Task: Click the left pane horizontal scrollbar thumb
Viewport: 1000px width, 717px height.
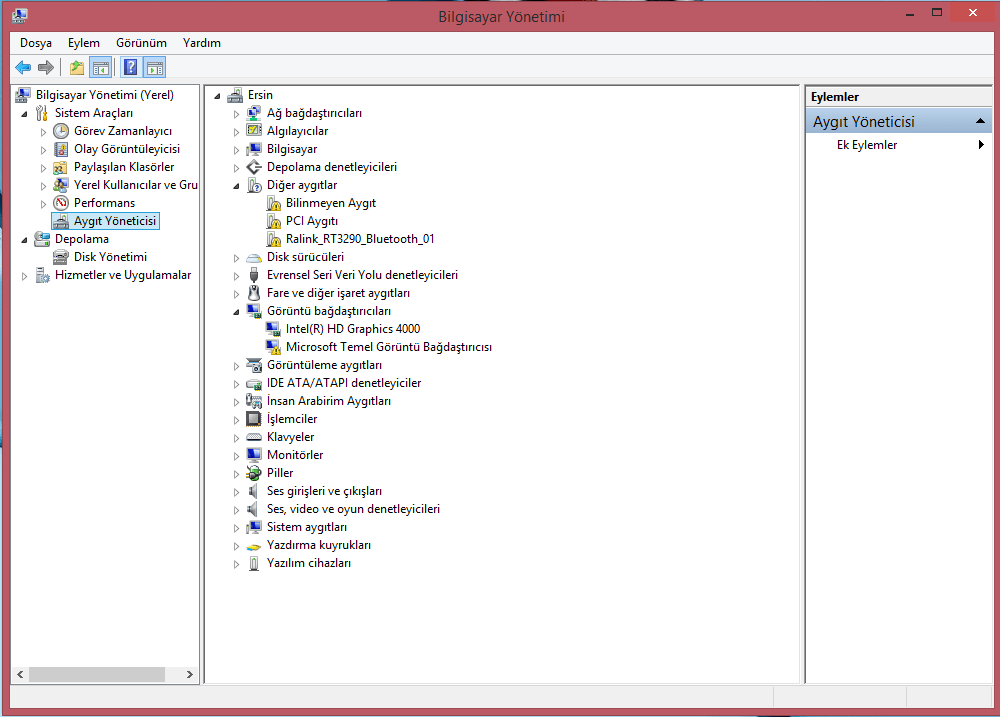Action: (97, 674)
